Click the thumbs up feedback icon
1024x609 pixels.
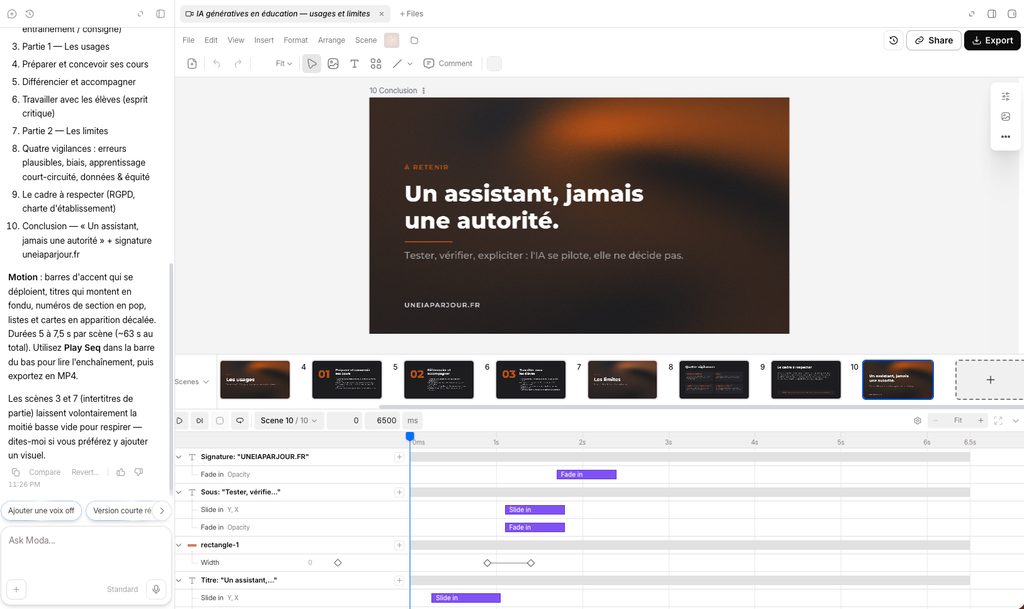(x=121, y=472)
